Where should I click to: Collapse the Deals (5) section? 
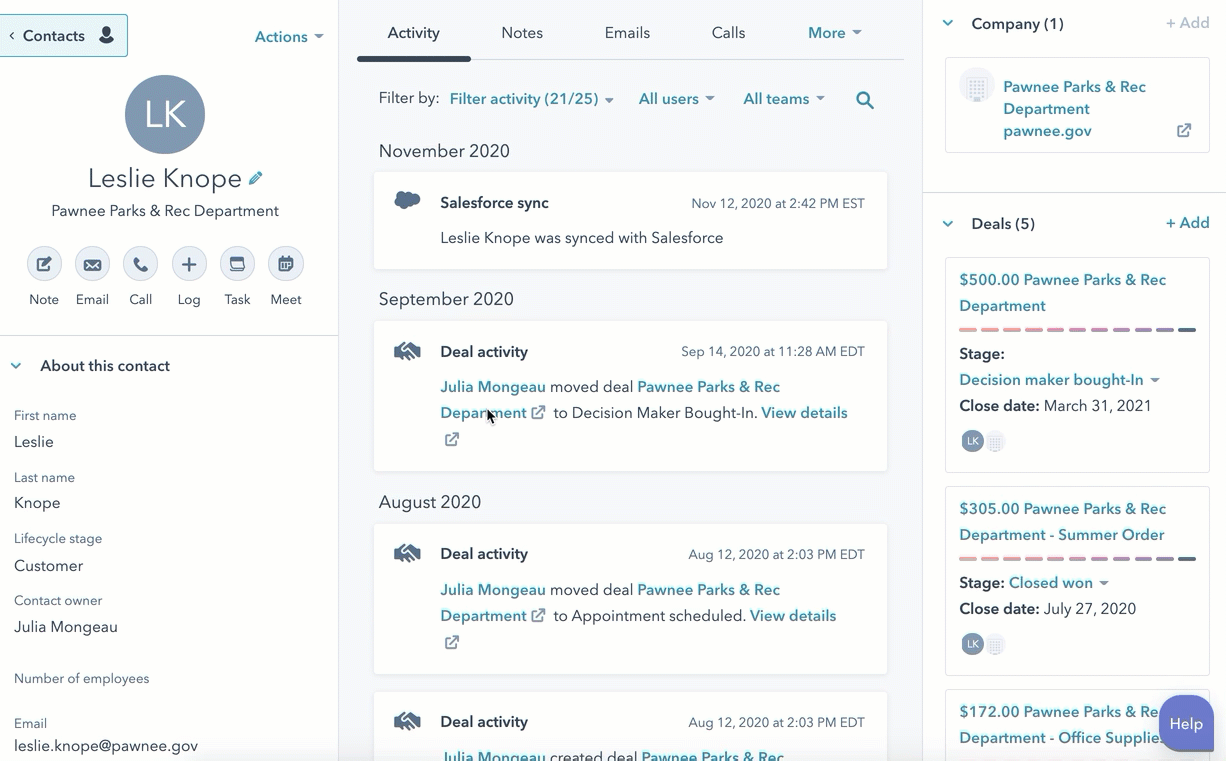click(948, 224)
